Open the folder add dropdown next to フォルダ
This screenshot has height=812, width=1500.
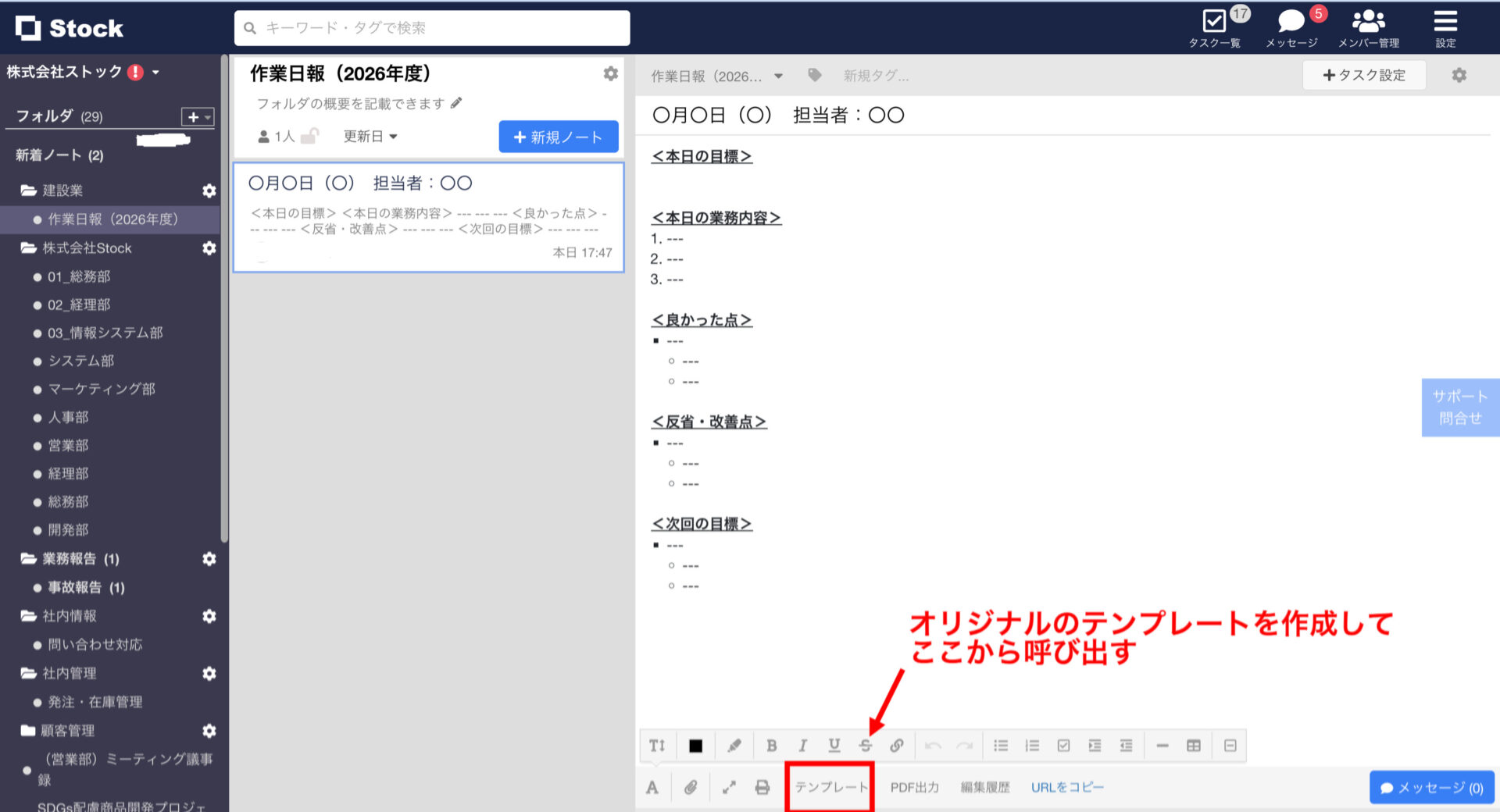[x=196, y=116]
